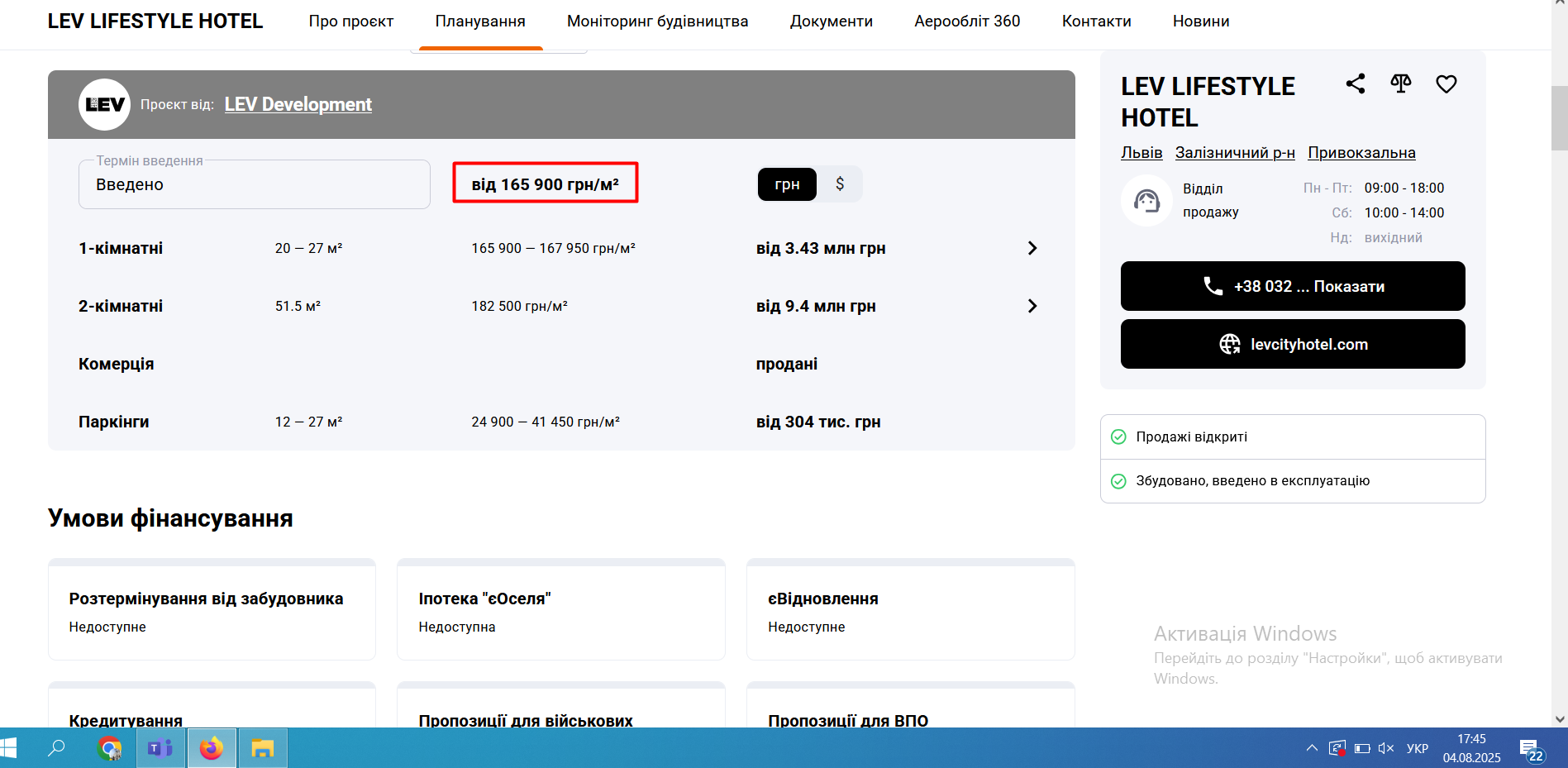Click the LEV round developer logo
The image size is (1568, 768).
click(x=104, y=104)
